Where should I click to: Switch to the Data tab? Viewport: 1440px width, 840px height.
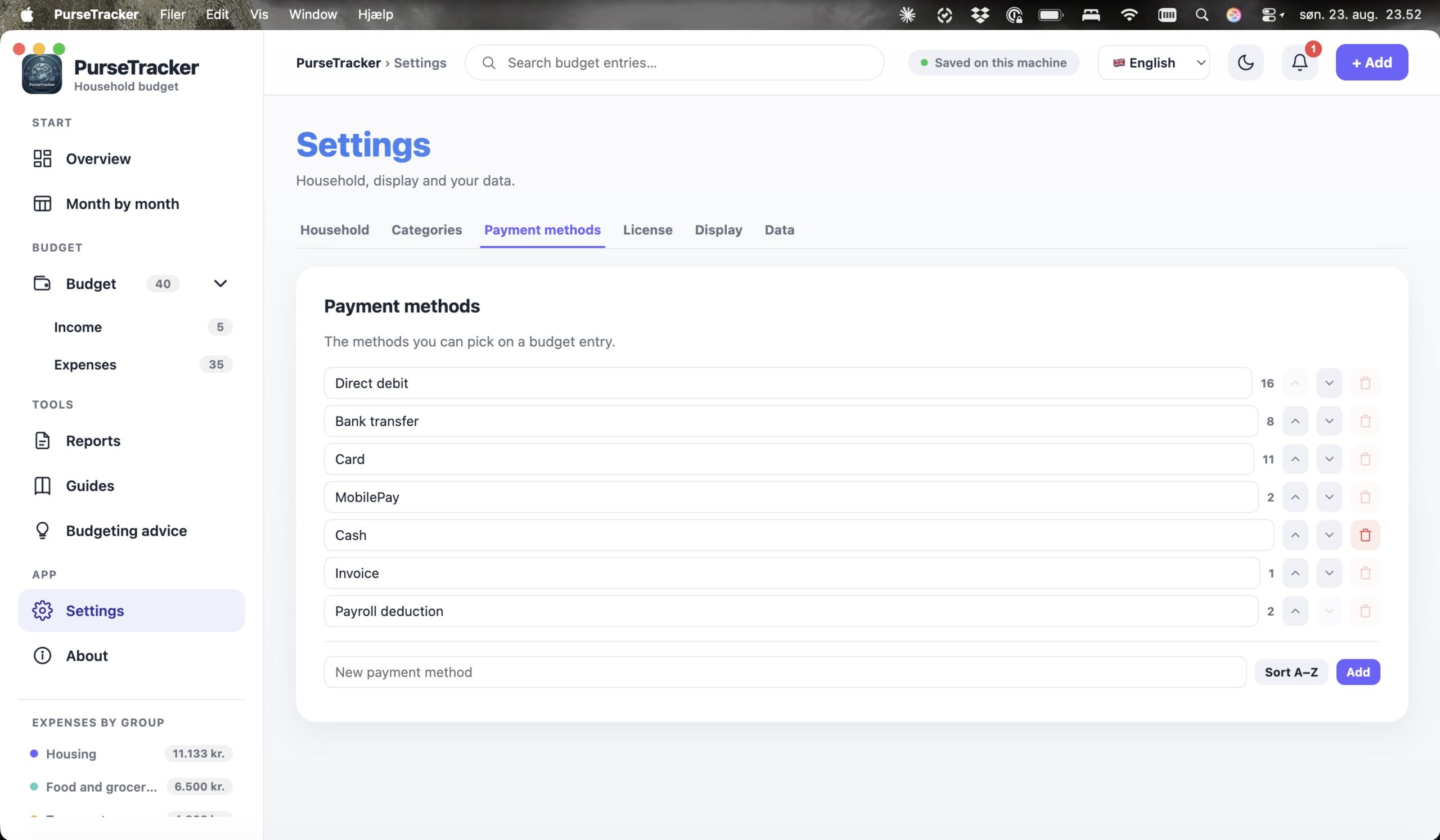(x=780, y=229)
